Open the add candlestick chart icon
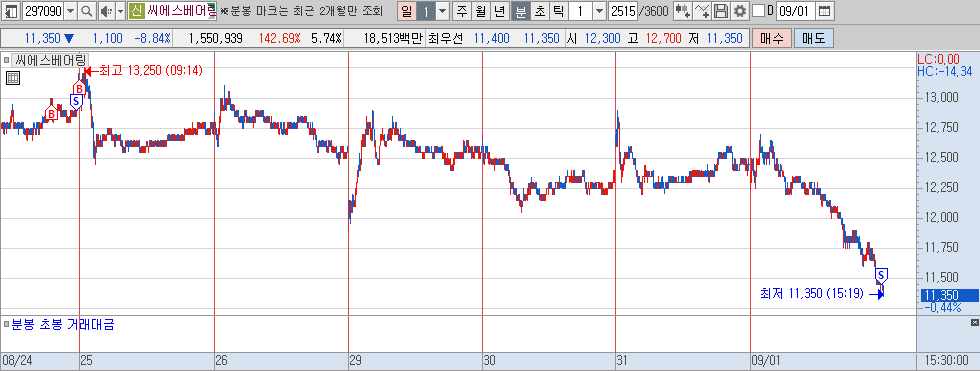Image resolution: width=980 pixels, height=371 pixels. (x=683, y=11)
